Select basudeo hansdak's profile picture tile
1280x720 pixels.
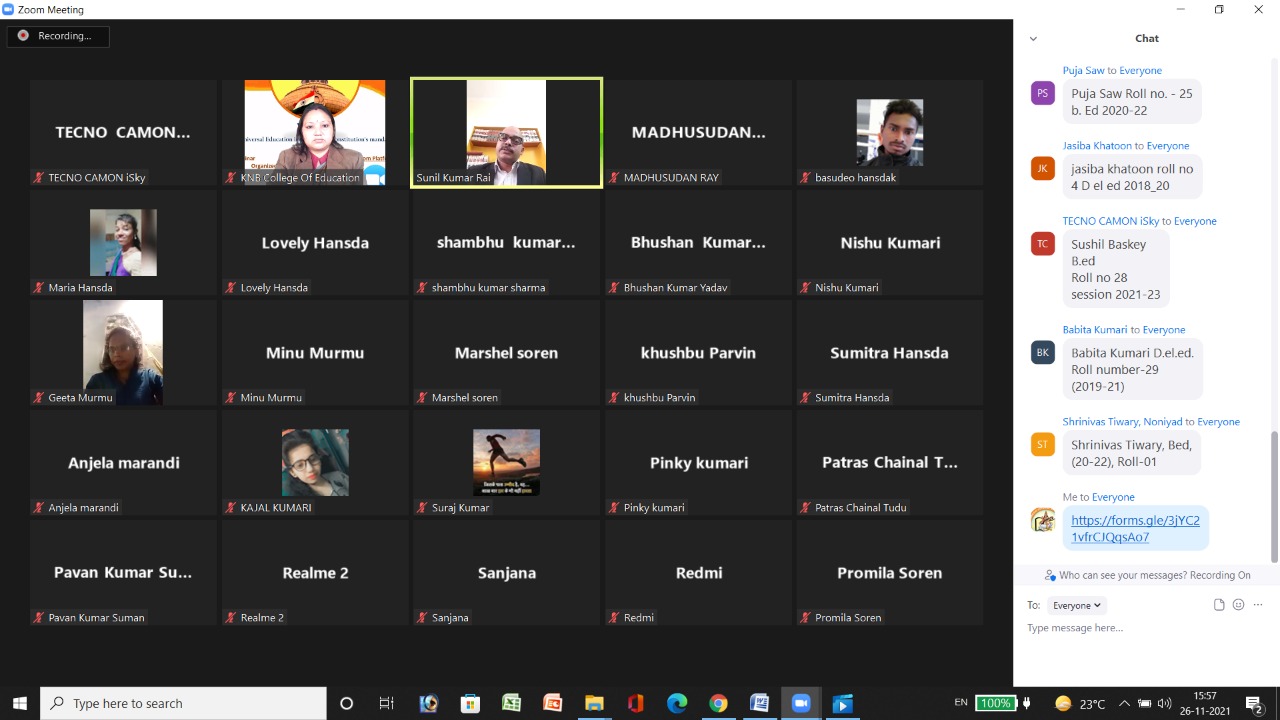[x=889, y=132]
